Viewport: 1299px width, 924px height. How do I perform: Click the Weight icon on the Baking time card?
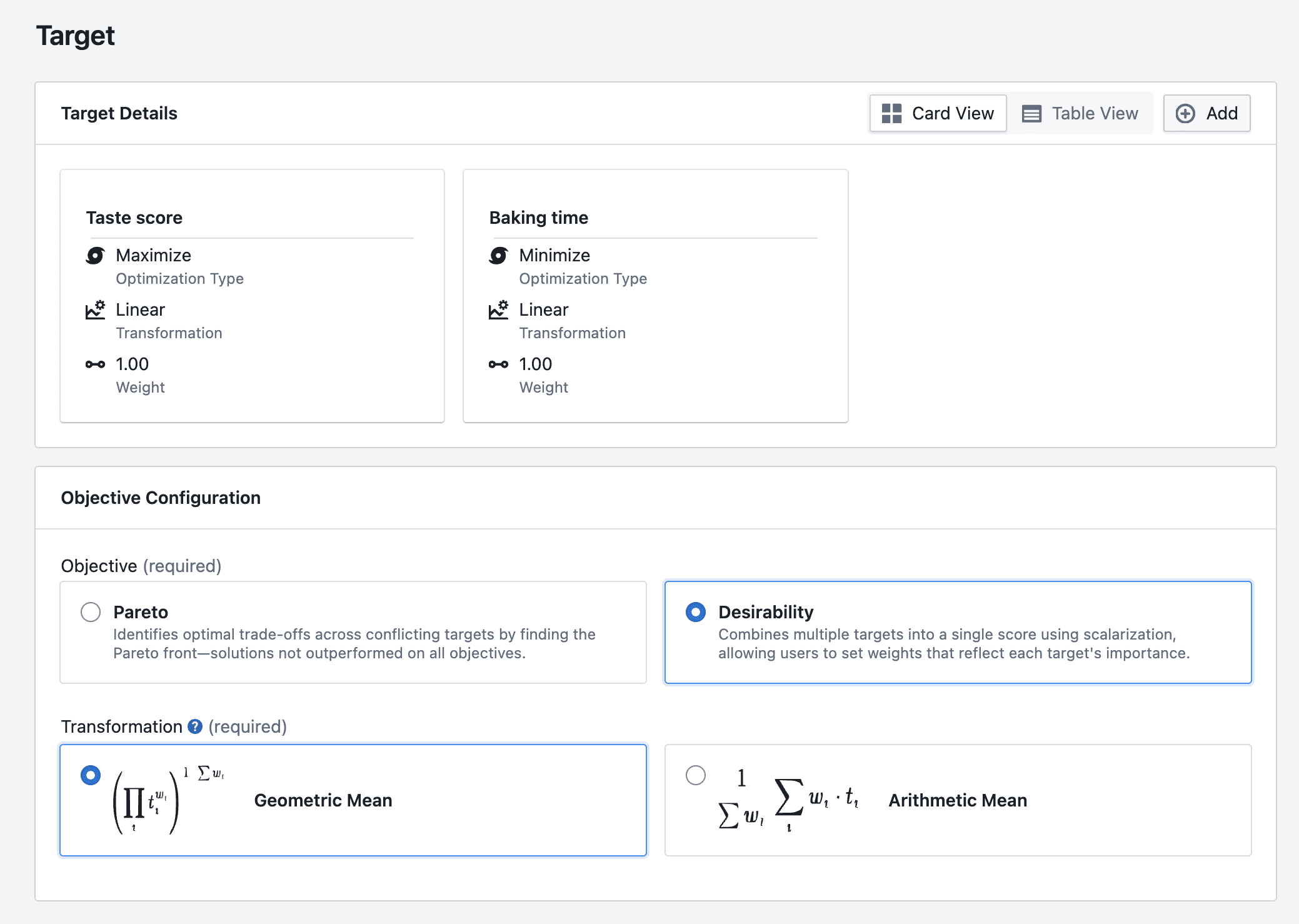pyautogui.click(x=498, y=364)
